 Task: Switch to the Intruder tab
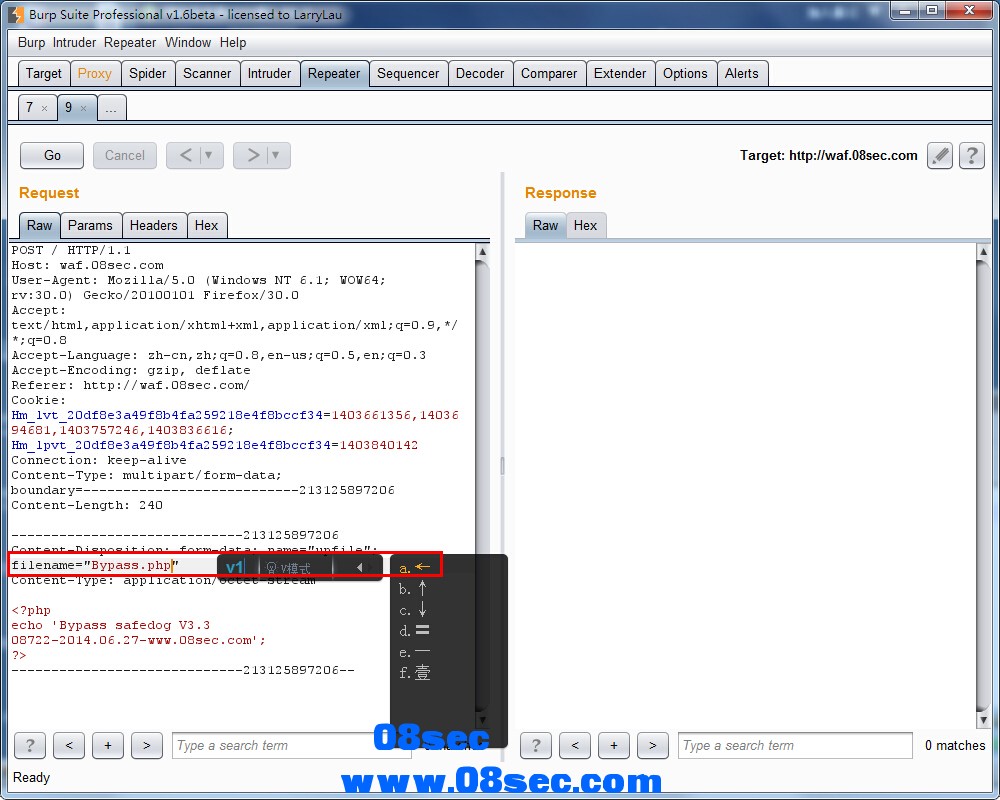tap(269, 73)
